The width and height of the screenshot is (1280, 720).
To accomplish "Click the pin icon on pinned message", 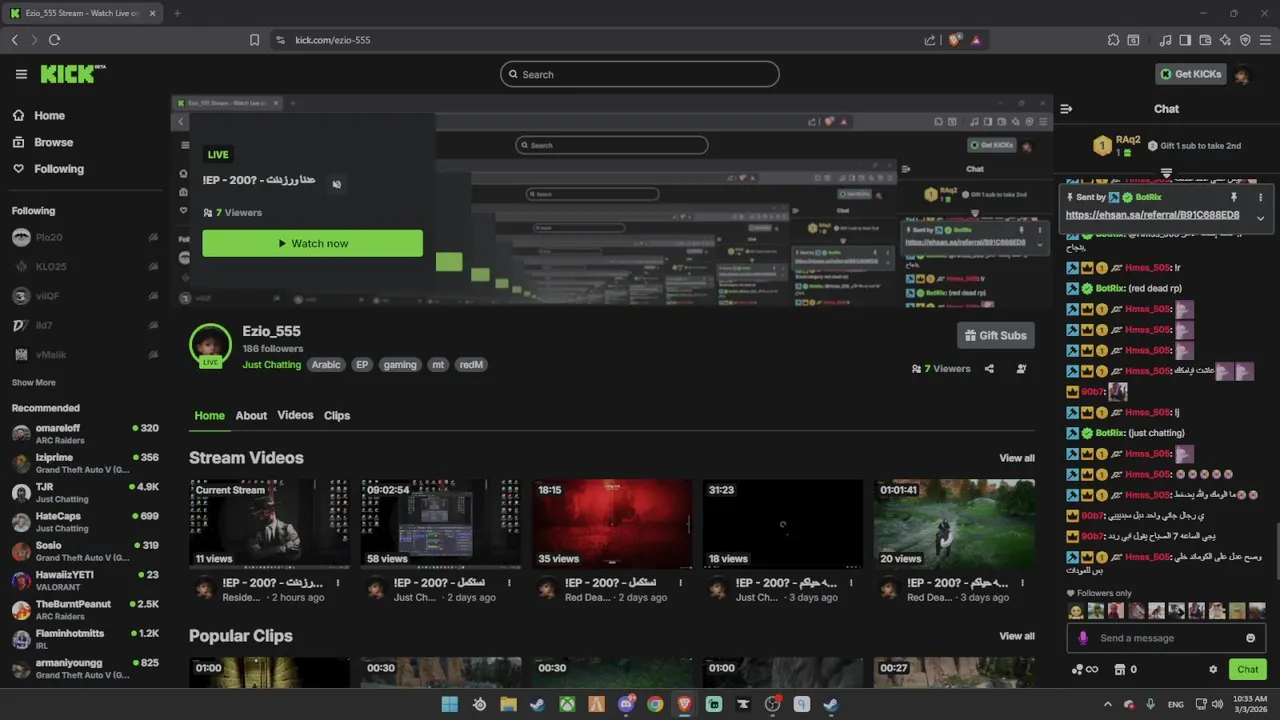I will pos(1234,197).
